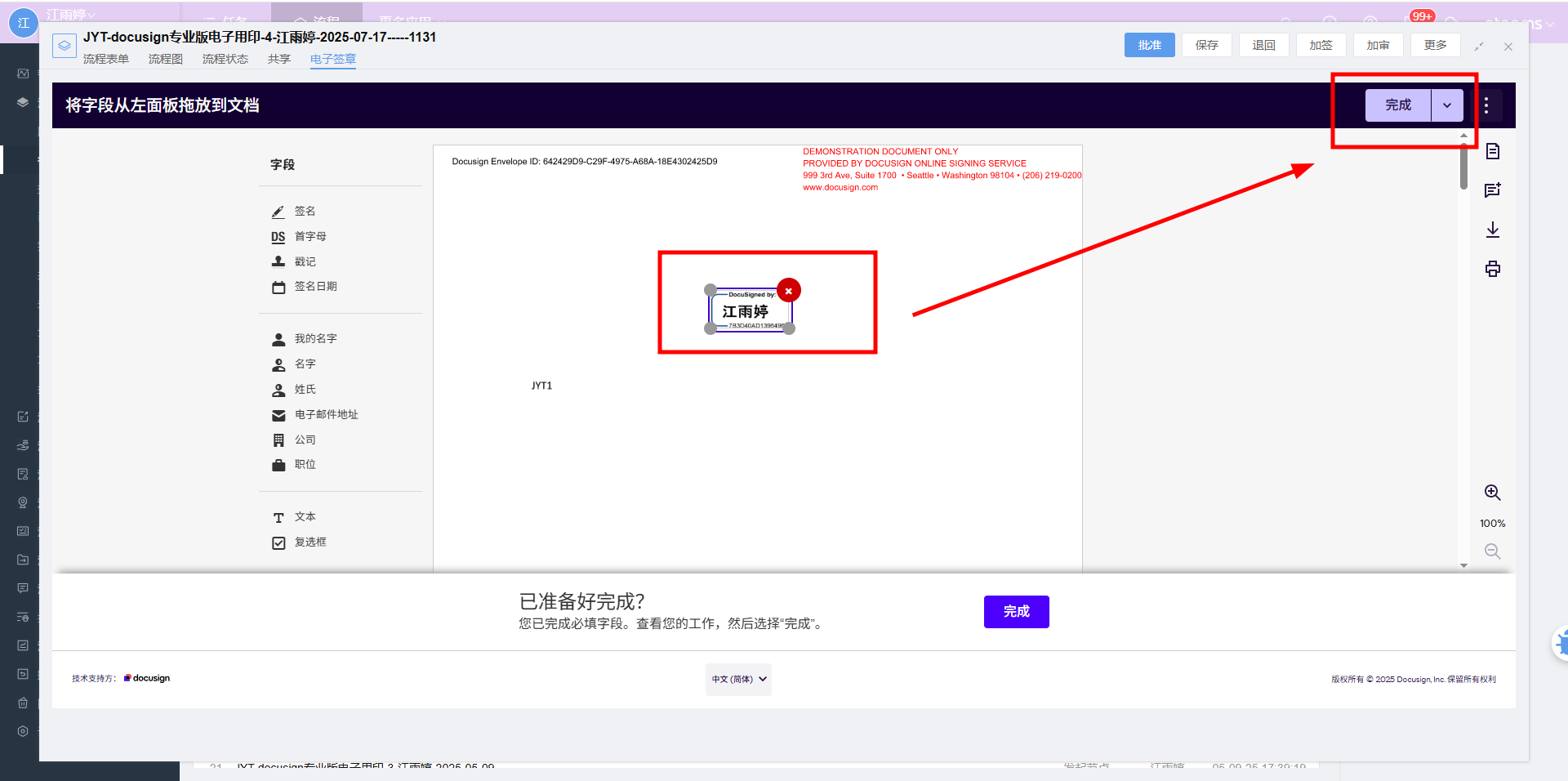Image resolution: width=1568 pixels, height=781 pixels.
Task: Select the 签名 signature field
Action: (304, 212)
